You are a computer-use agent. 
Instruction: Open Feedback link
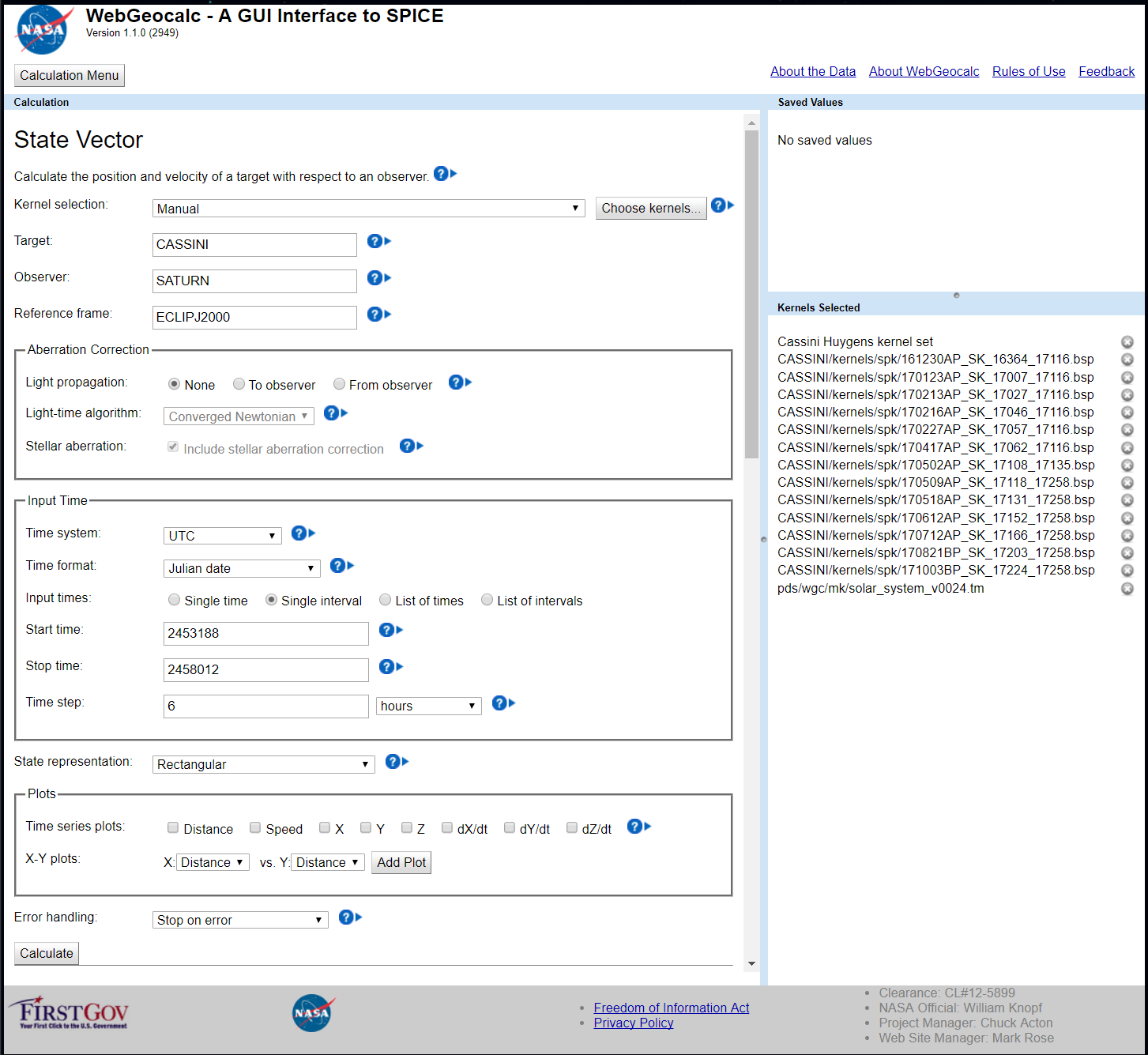tap(1106, 71)
